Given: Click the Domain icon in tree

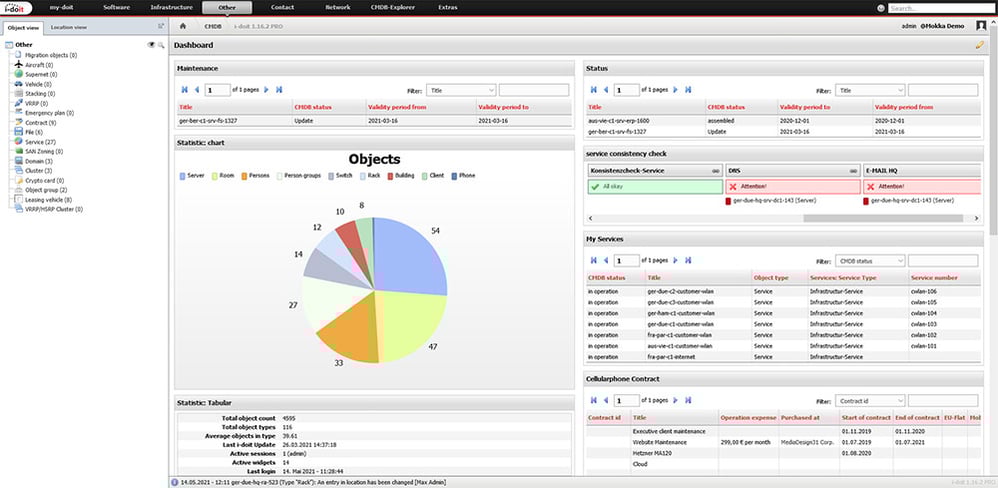Looking at the screenshot, I should click(19, 161).
